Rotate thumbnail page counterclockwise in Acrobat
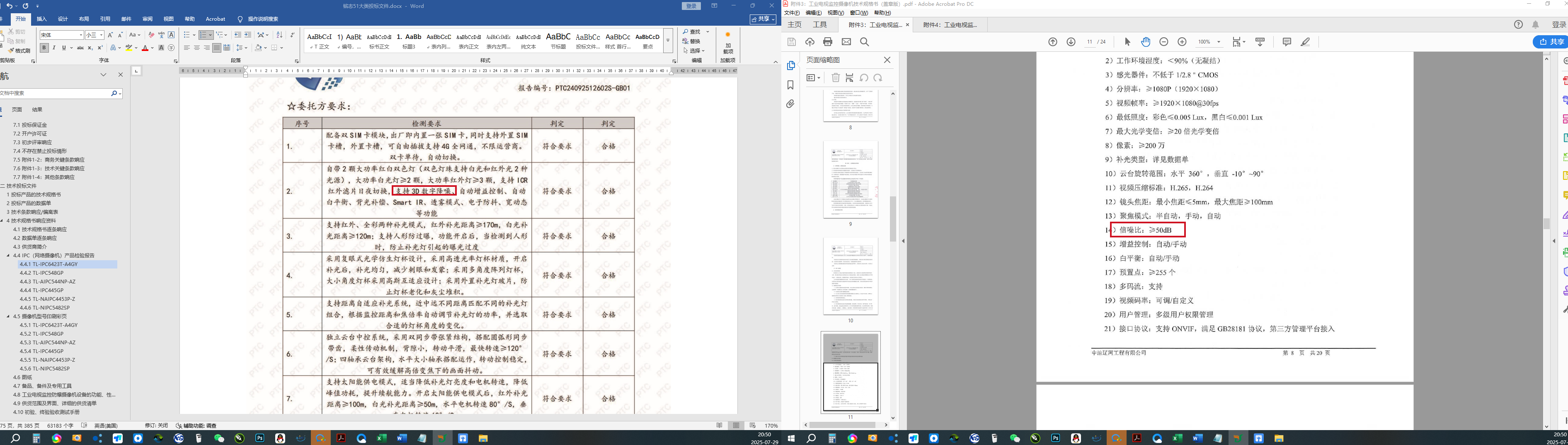1568x445 pixels. [x=864, y=78]
